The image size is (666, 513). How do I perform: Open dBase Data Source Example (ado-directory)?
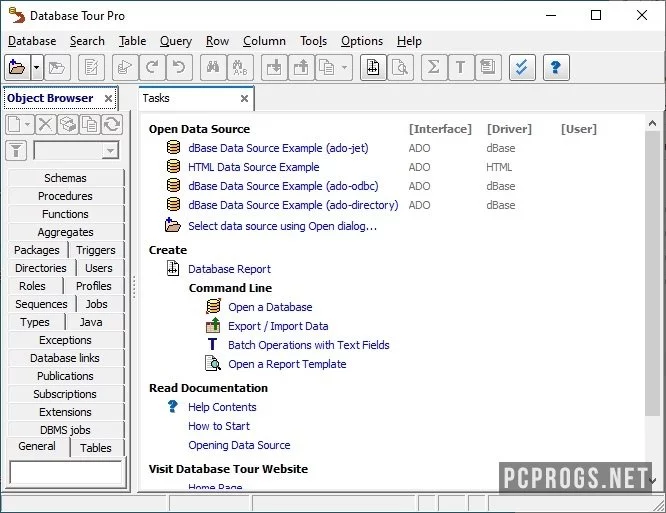[x=293, y=205]
